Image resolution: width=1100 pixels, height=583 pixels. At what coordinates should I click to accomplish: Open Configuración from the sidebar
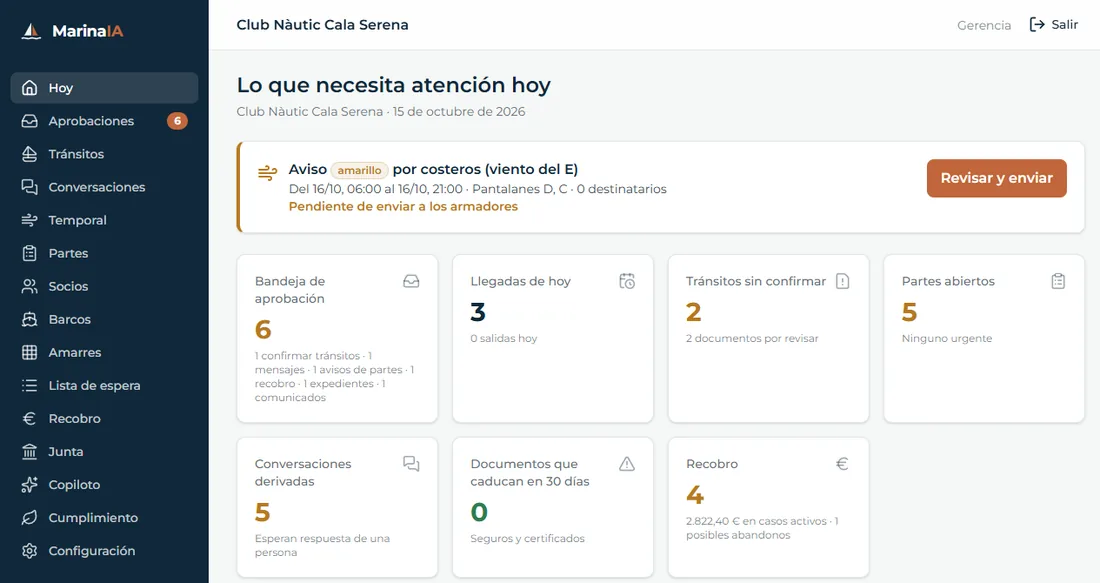(x=105, y=550)
